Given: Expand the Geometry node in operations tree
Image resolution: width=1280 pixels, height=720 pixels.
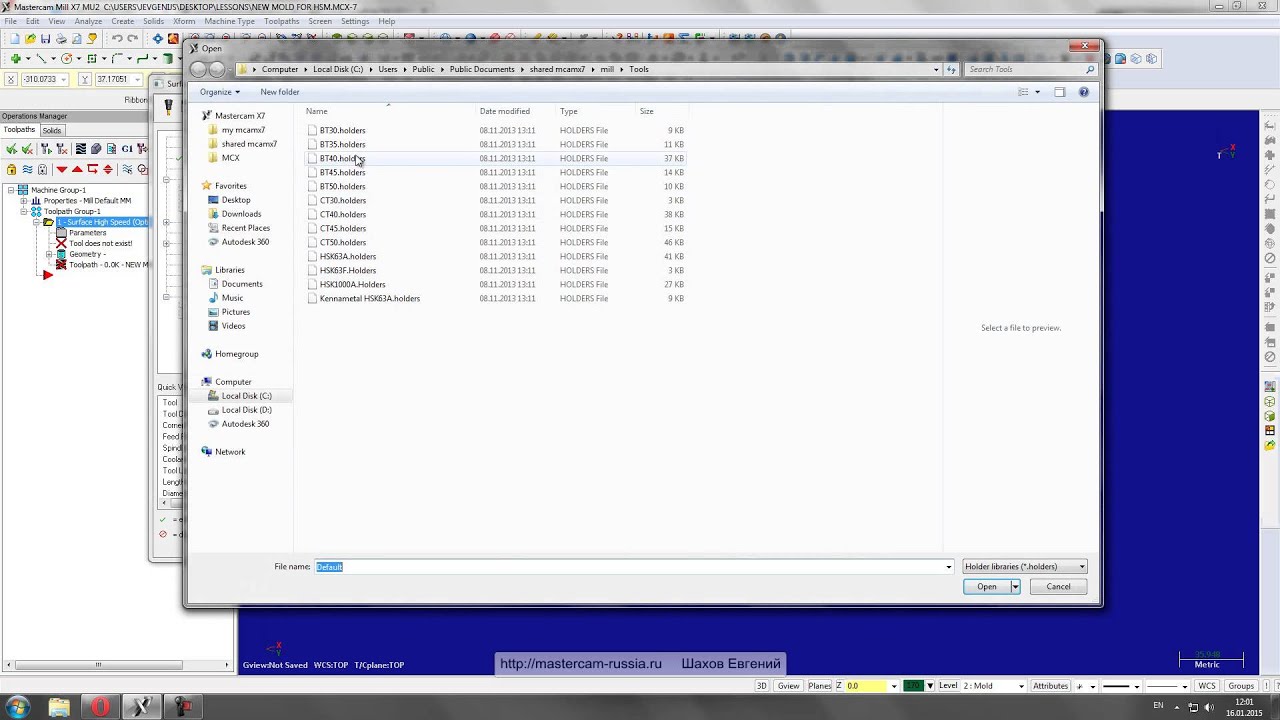Looking at the screenshot, I should pos(49,254).
